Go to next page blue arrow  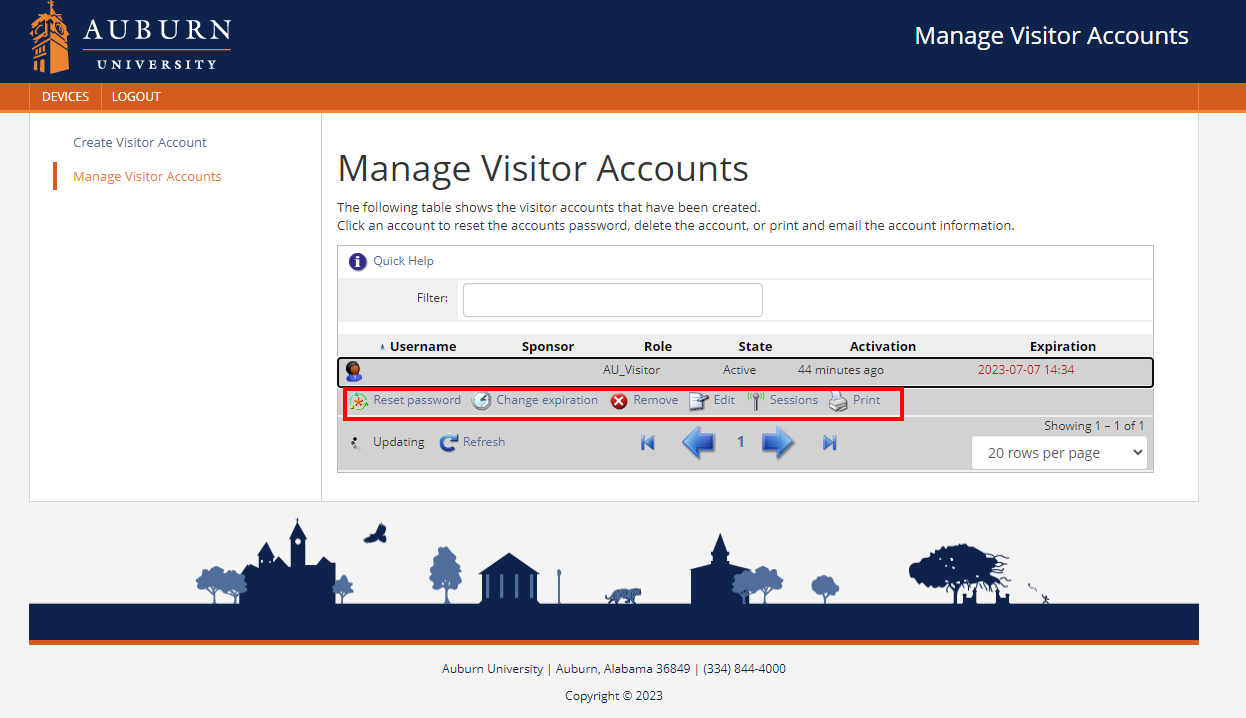[x=778, y=442]
